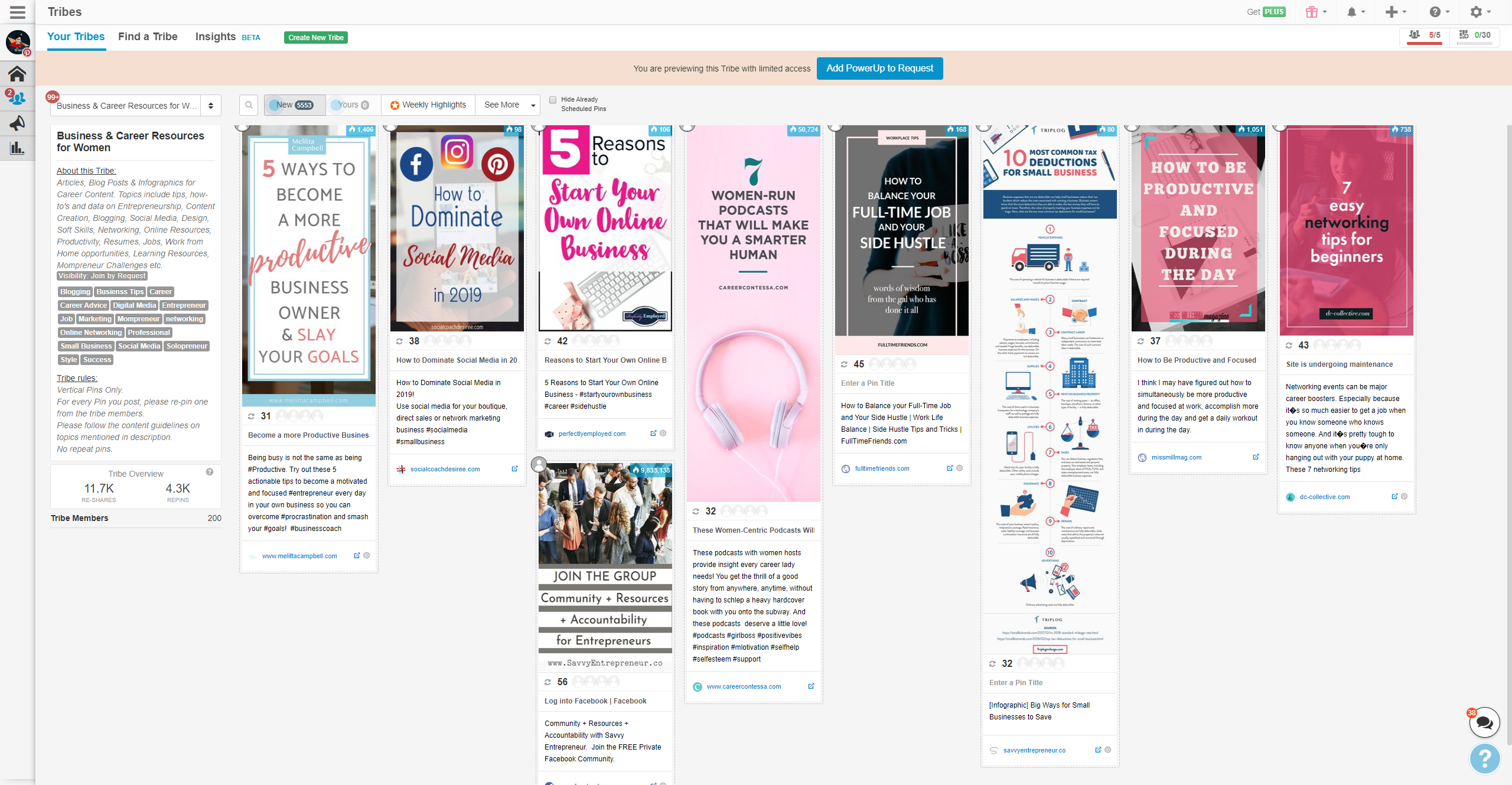The image size is (1512, 785).
Task: Click Add PowerUp to Request button
Action: click(879, 69)
